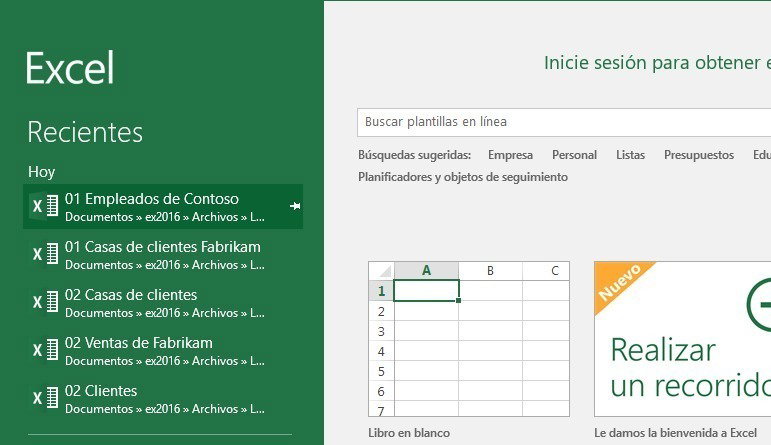Open recent file 01 Empleados de Contoso
This screenshot has width=771, height=445.
163,207
